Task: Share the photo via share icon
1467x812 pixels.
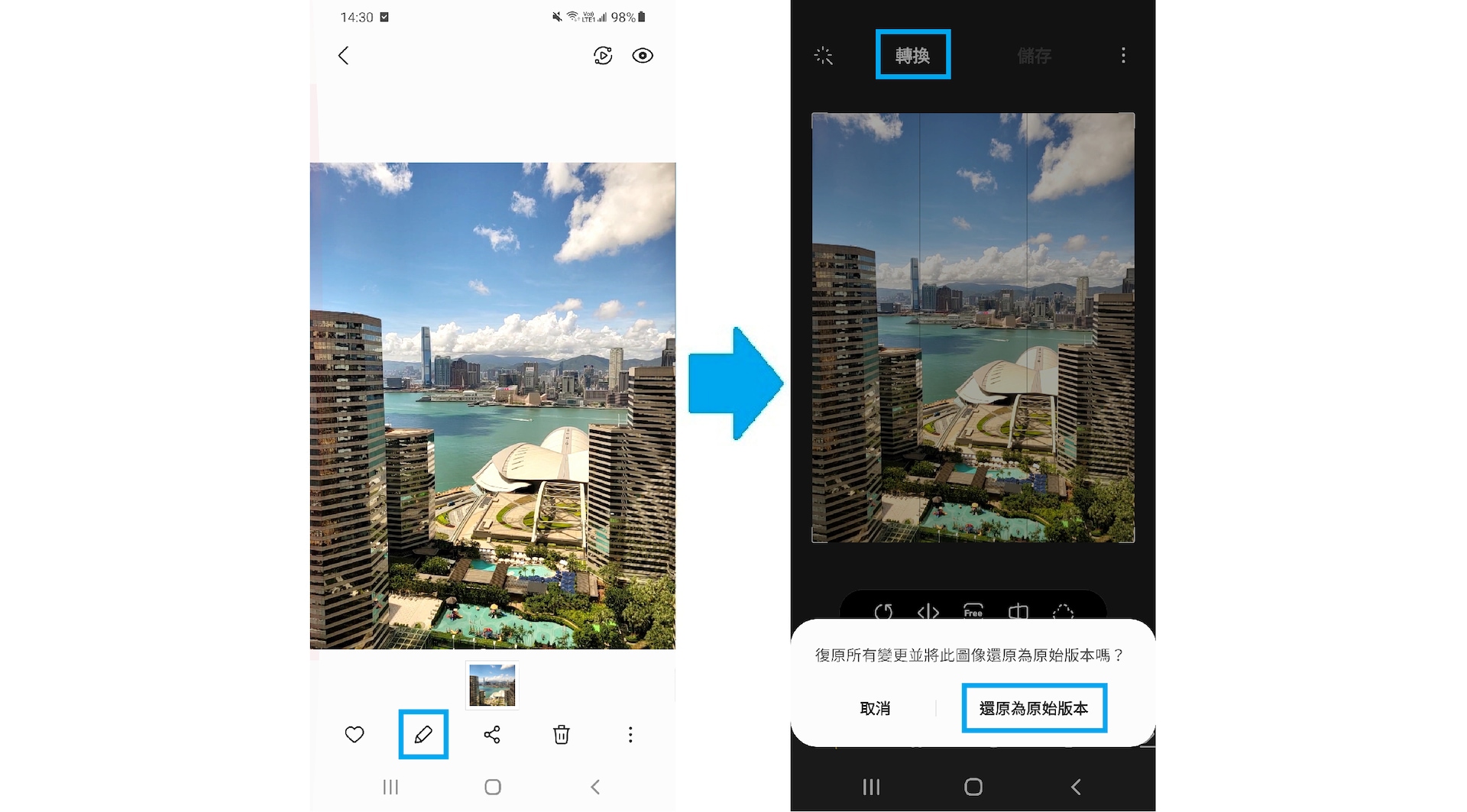Action: (x=492, y=735)
